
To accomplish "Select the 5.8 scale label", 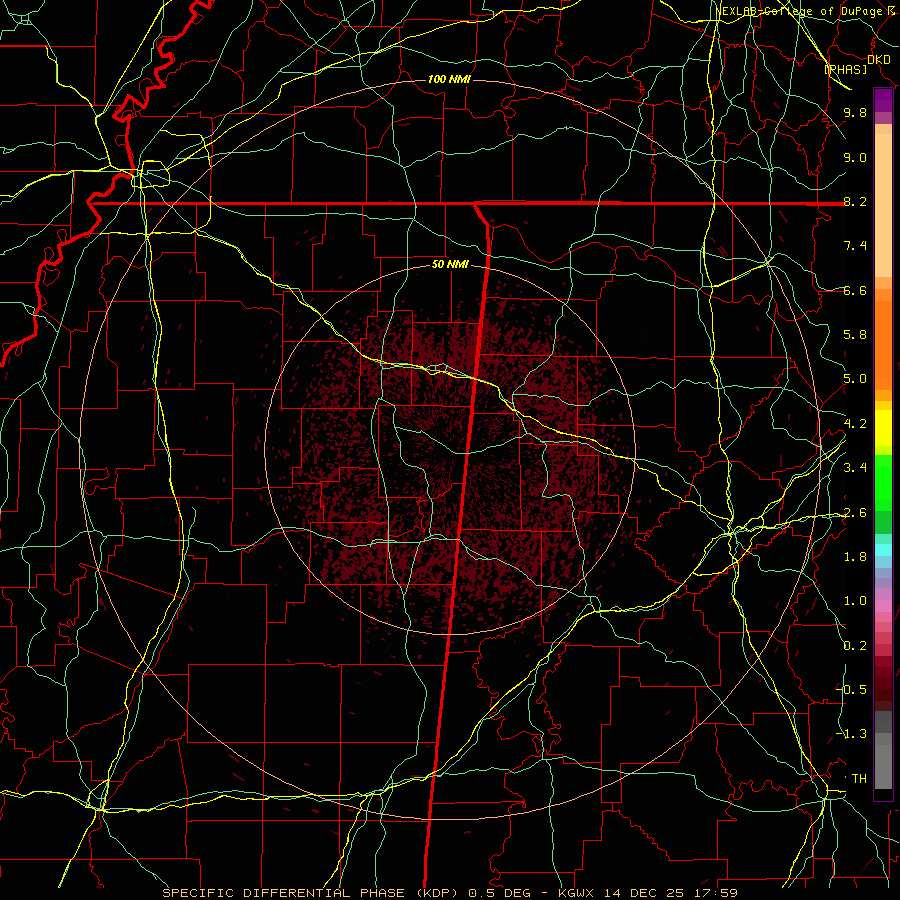I will tap(855, 335).
